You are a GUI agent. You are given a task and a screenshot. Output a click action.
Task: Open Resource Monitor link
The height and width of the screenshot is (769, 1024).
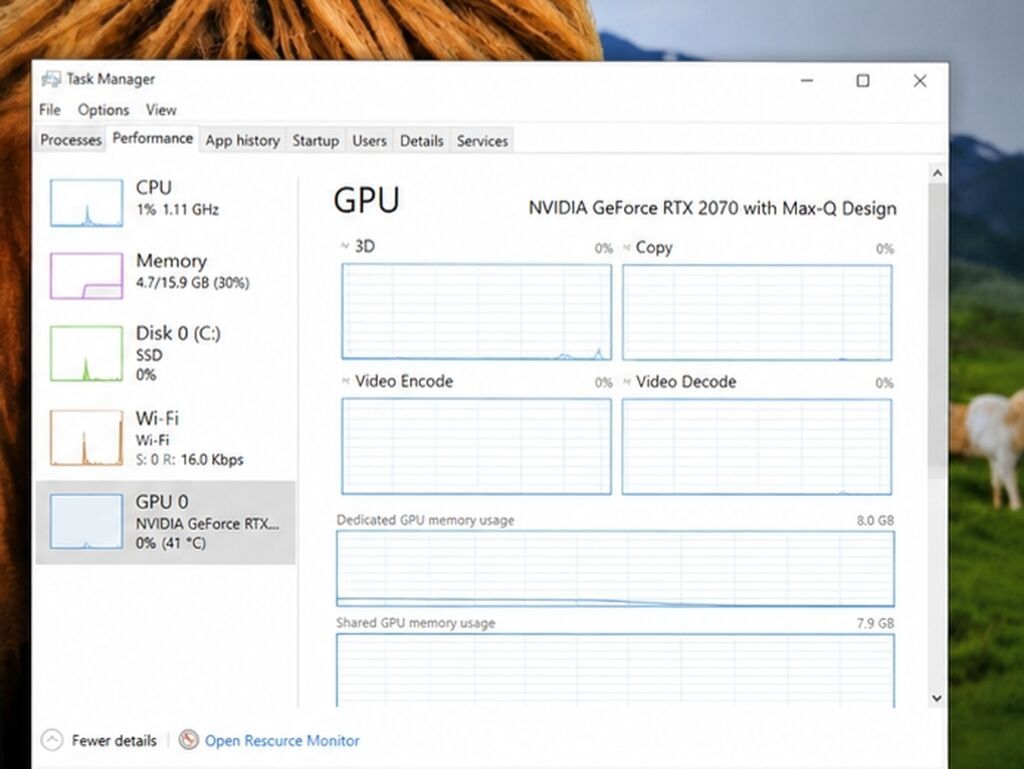click(x=282, y=741)
